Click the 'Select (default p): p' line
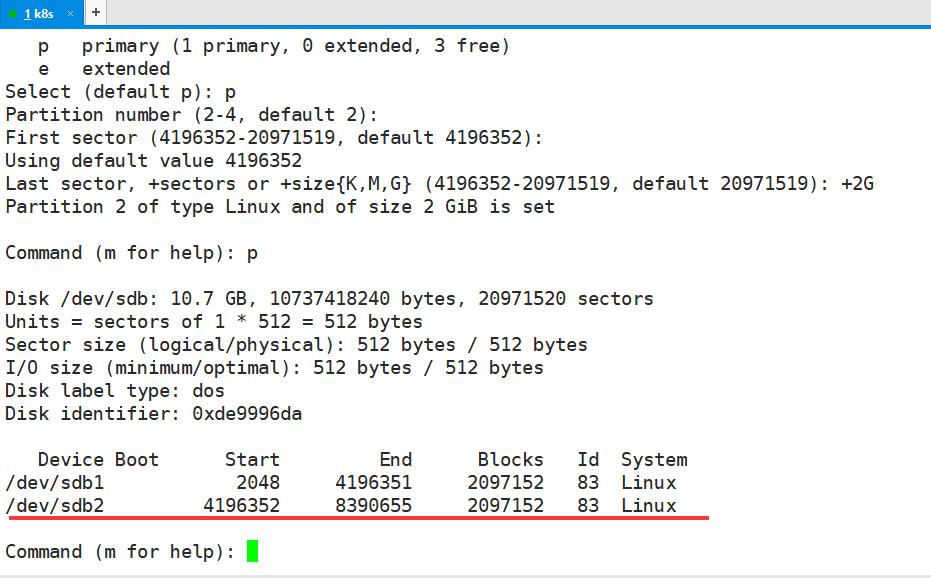Image resolution: width=931 pixels, height=578 pixels. click(x=120, y=91)
